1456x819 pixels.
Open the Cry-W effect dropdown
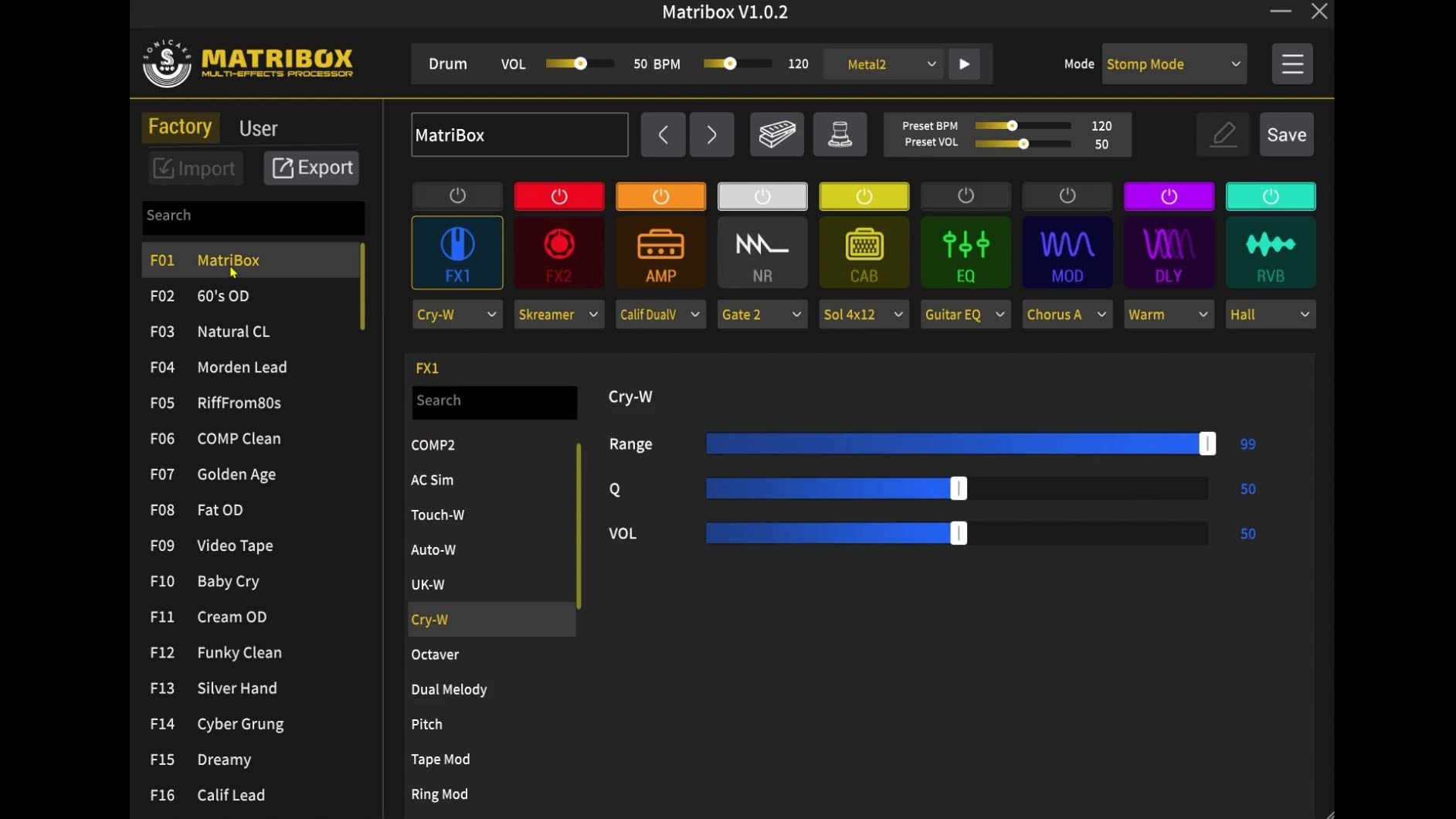click(457, 314)
